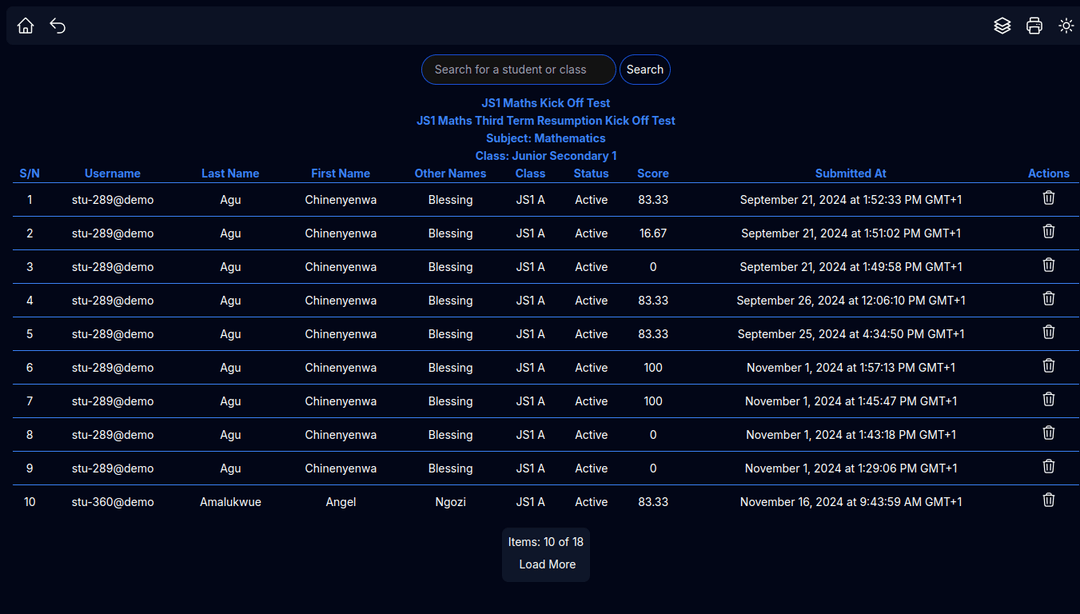
Task: Click the undo back arrow icon
Action: [x=58, y=26]
